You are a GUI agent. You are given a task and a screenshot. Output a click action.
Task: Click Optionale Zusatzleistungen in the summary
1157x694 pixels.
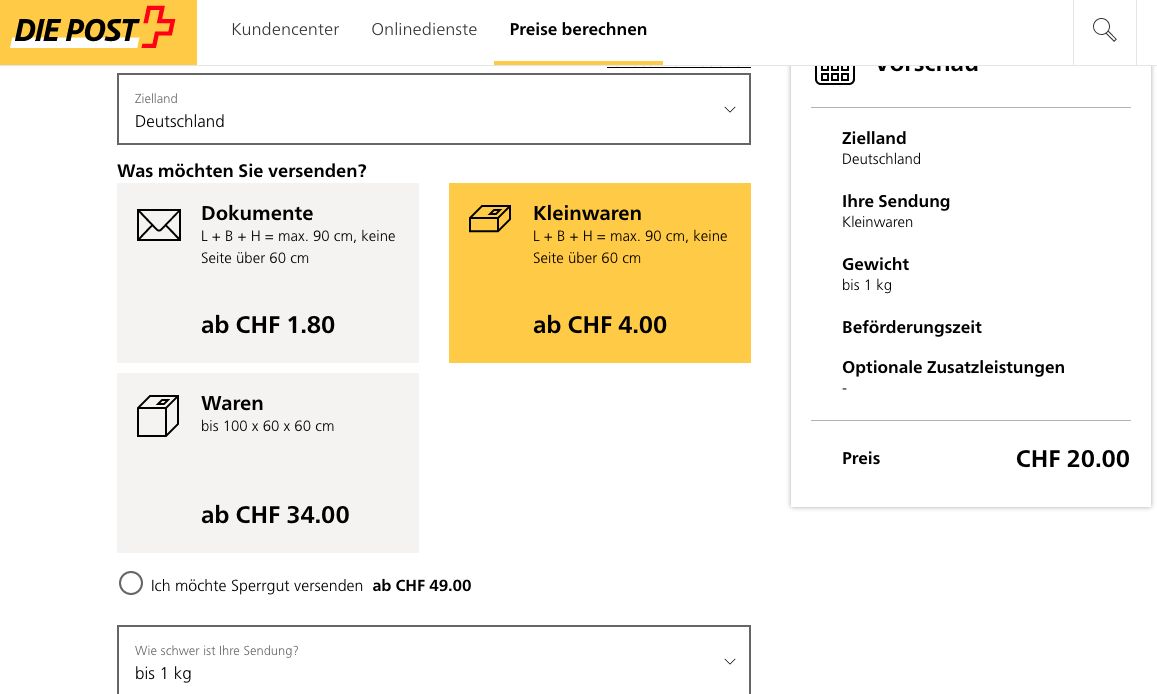(x=953, y=367)
